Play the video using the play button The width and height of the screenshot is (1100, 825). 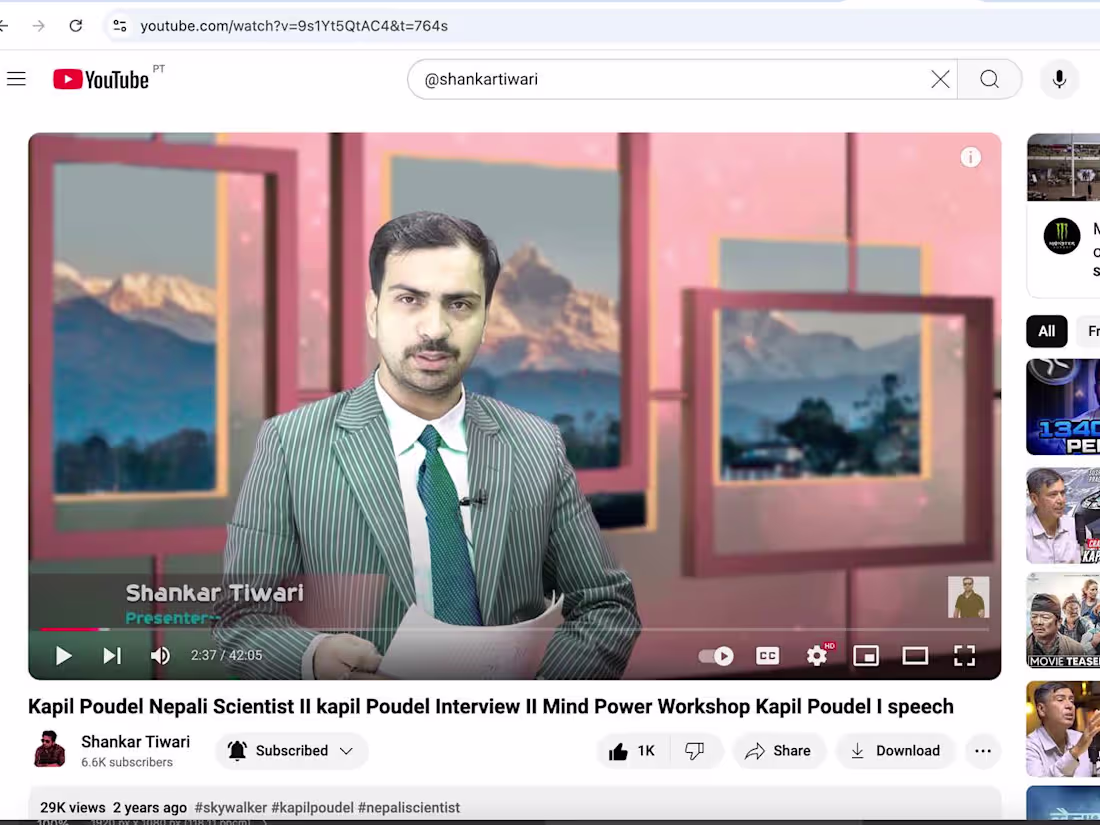pos(63,655)
